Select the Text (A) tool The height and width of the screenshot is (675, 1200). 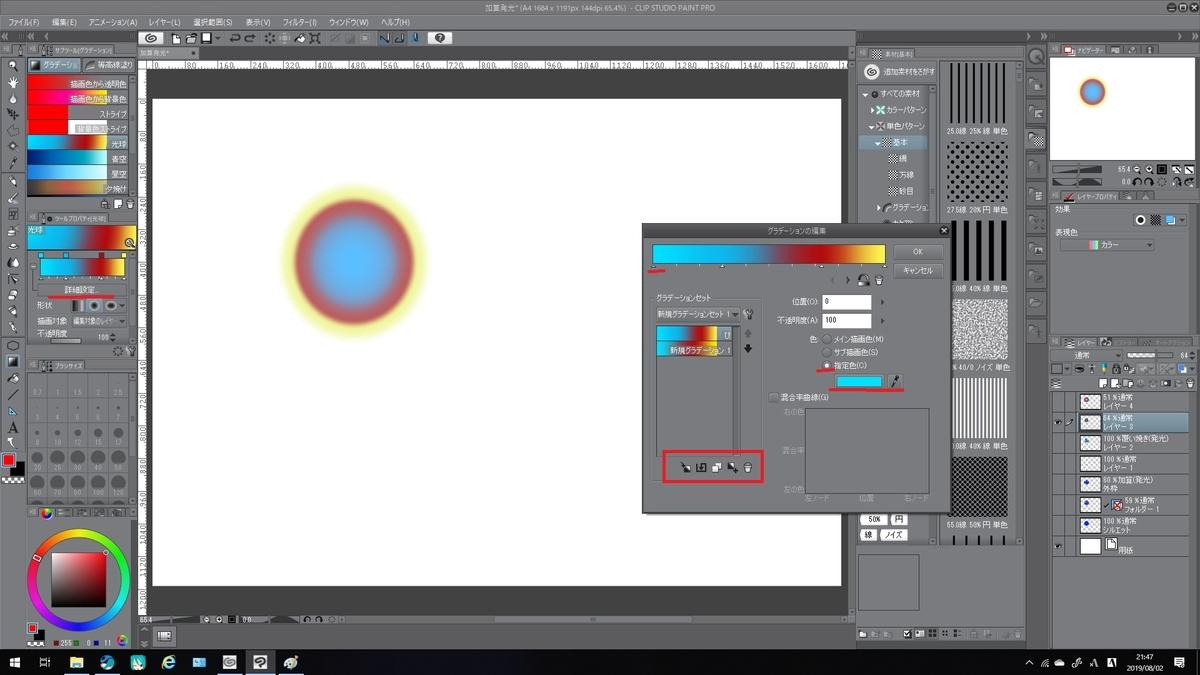point(13,427)
